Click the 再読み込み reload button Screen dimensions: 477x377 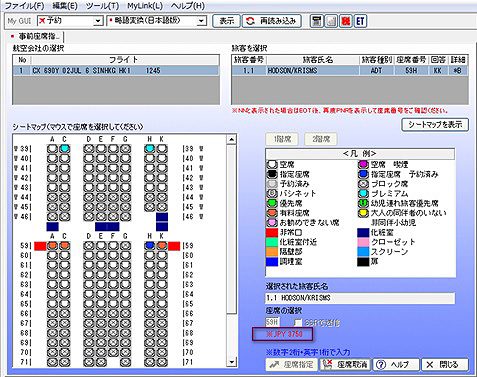pyautogui.click(x=272, y=21)
